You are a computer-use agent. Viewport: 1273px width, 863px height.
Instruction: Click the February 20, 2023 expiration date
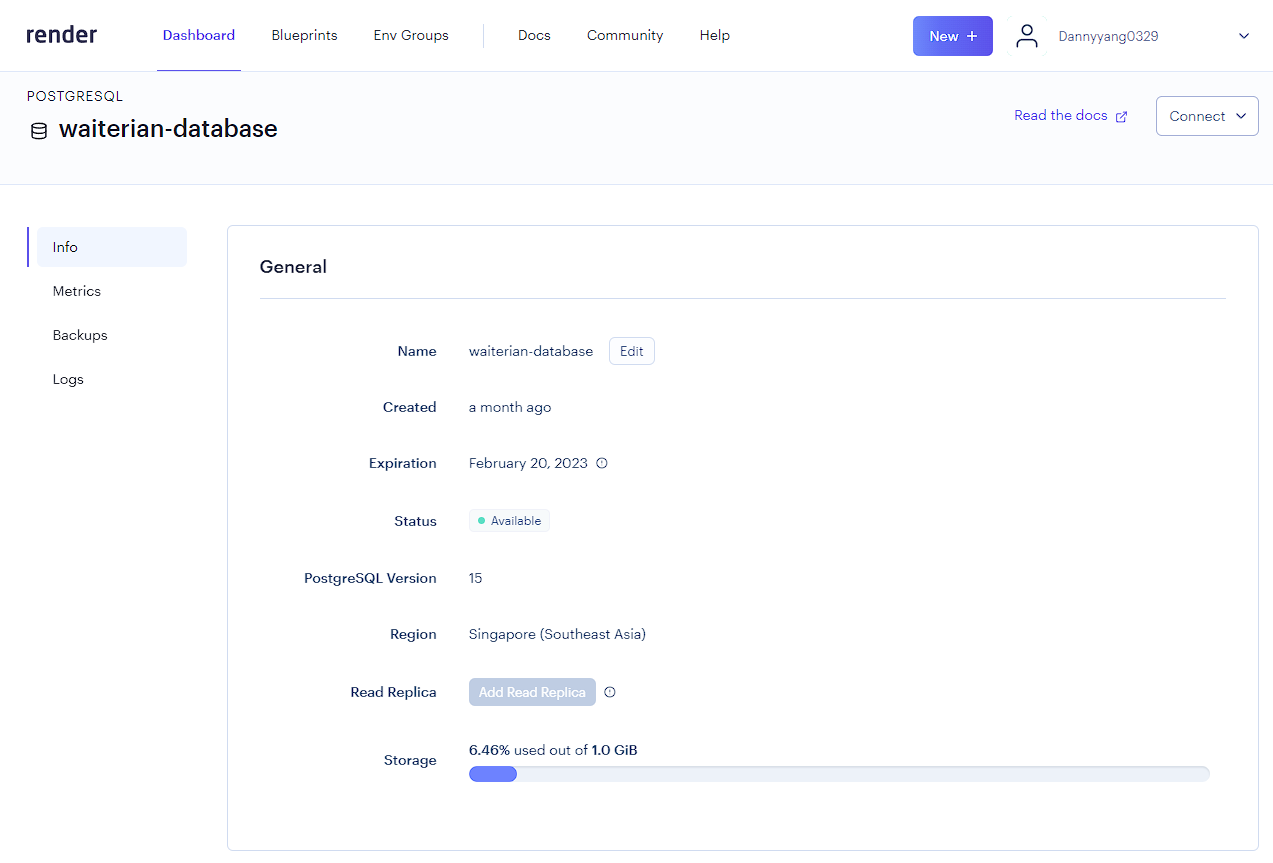(x=528, y=463)
